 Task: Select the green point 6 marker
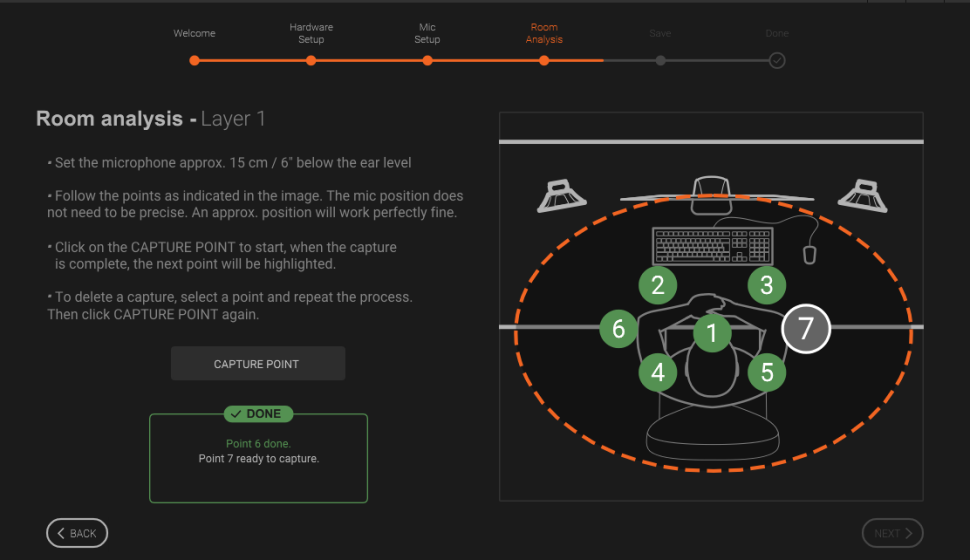pyautogui.click(x=618, y=328)
